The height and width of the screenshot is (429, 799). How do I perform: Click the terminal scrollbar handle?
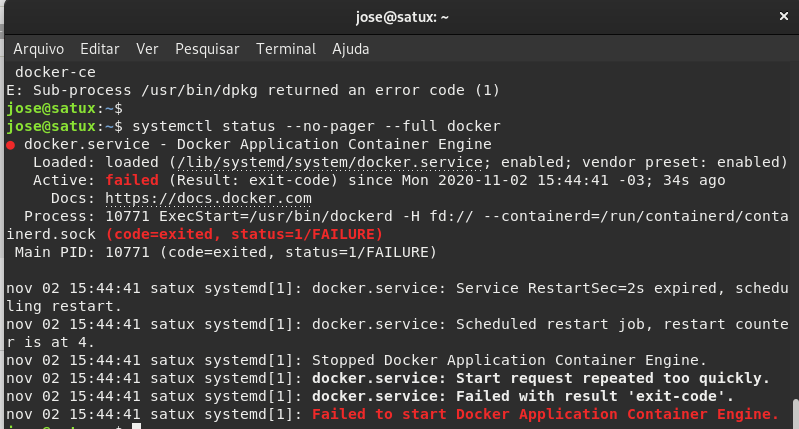[796, 414]
